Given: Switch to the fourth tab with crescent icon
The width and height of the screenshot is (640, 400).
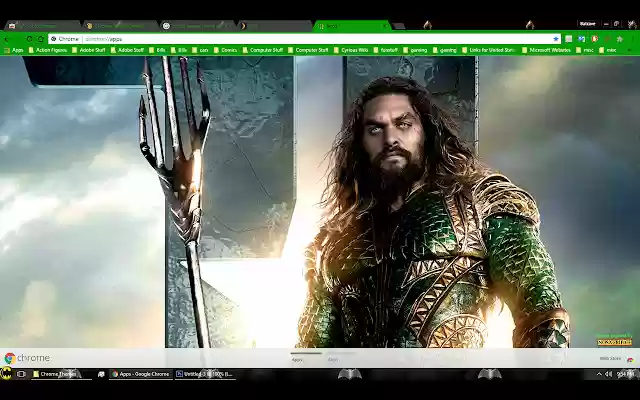Looking at the screenshot, I should tap(275, 26).
